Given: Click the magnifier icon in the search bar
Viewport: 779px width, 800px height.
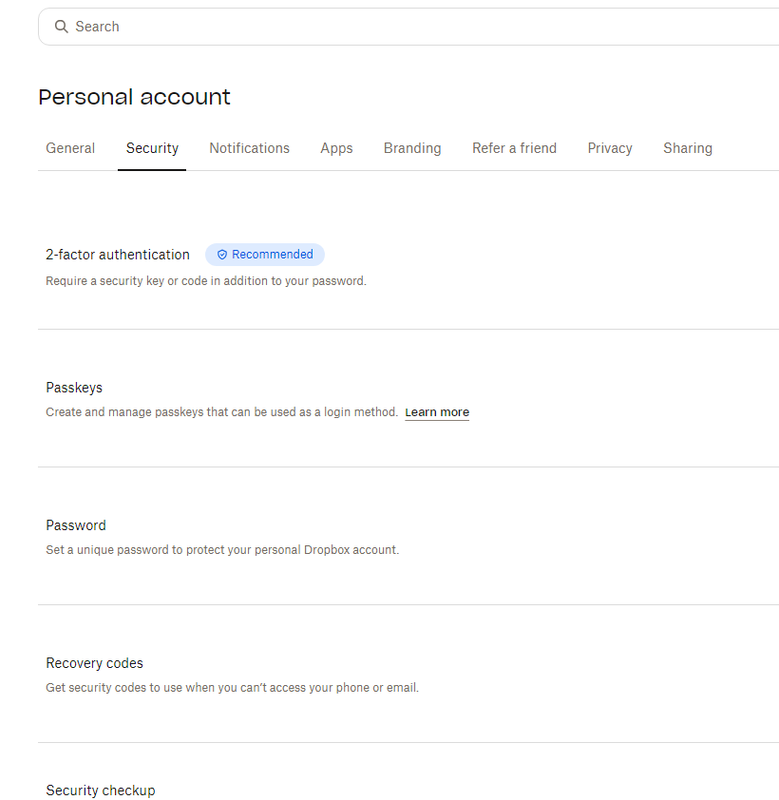Looking at the screenshot, I should click(62, 27).
